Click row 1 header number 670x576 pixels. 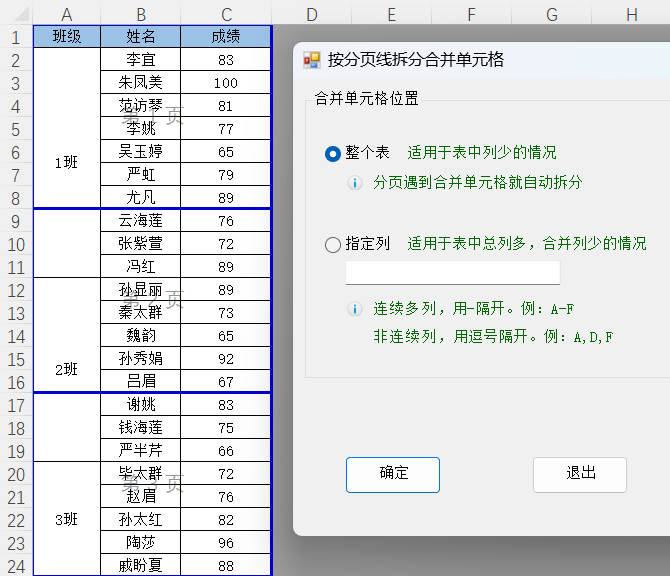pos(15,37)
